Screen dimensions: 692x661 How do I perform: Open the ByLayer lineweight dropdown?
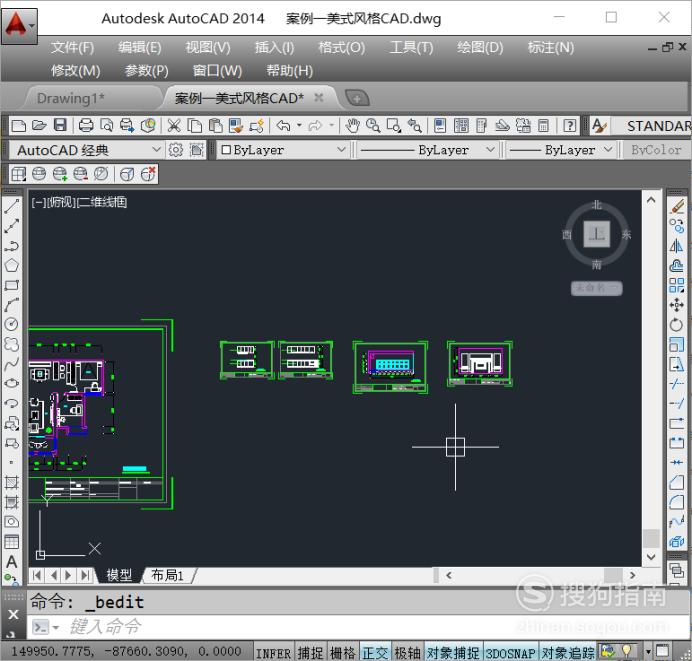(561, 150)
